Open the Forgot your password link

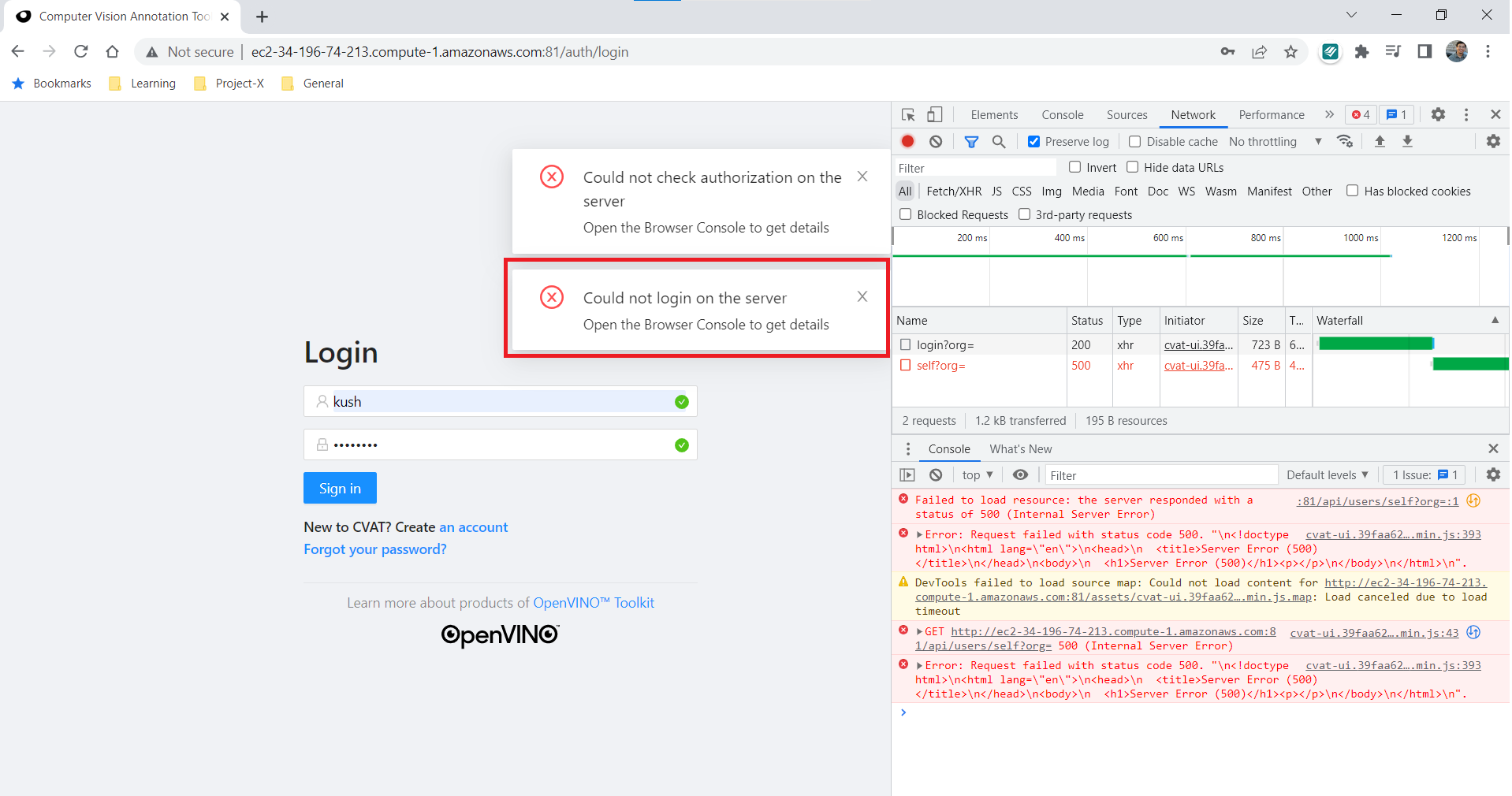[374, 549]
